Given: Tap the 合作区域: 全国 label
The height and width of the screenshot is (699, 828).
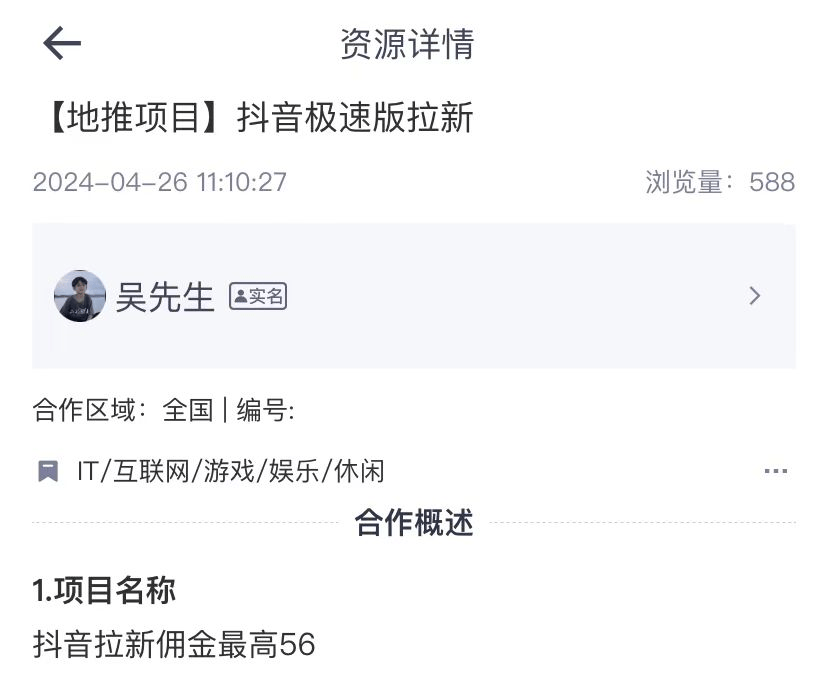Looking at the screenshot, I should coord(123,410).
